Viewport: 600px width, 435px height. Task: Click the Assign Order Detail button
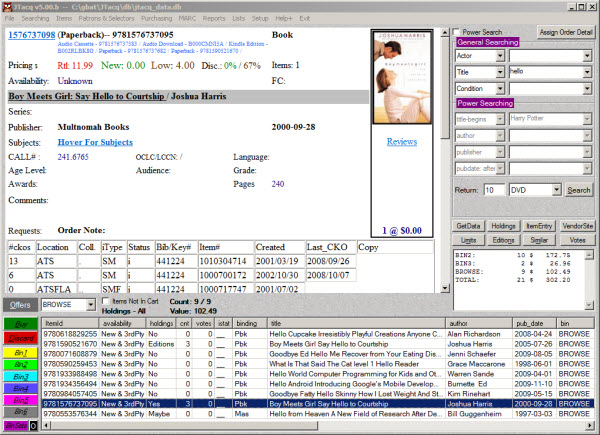(566, 32)
